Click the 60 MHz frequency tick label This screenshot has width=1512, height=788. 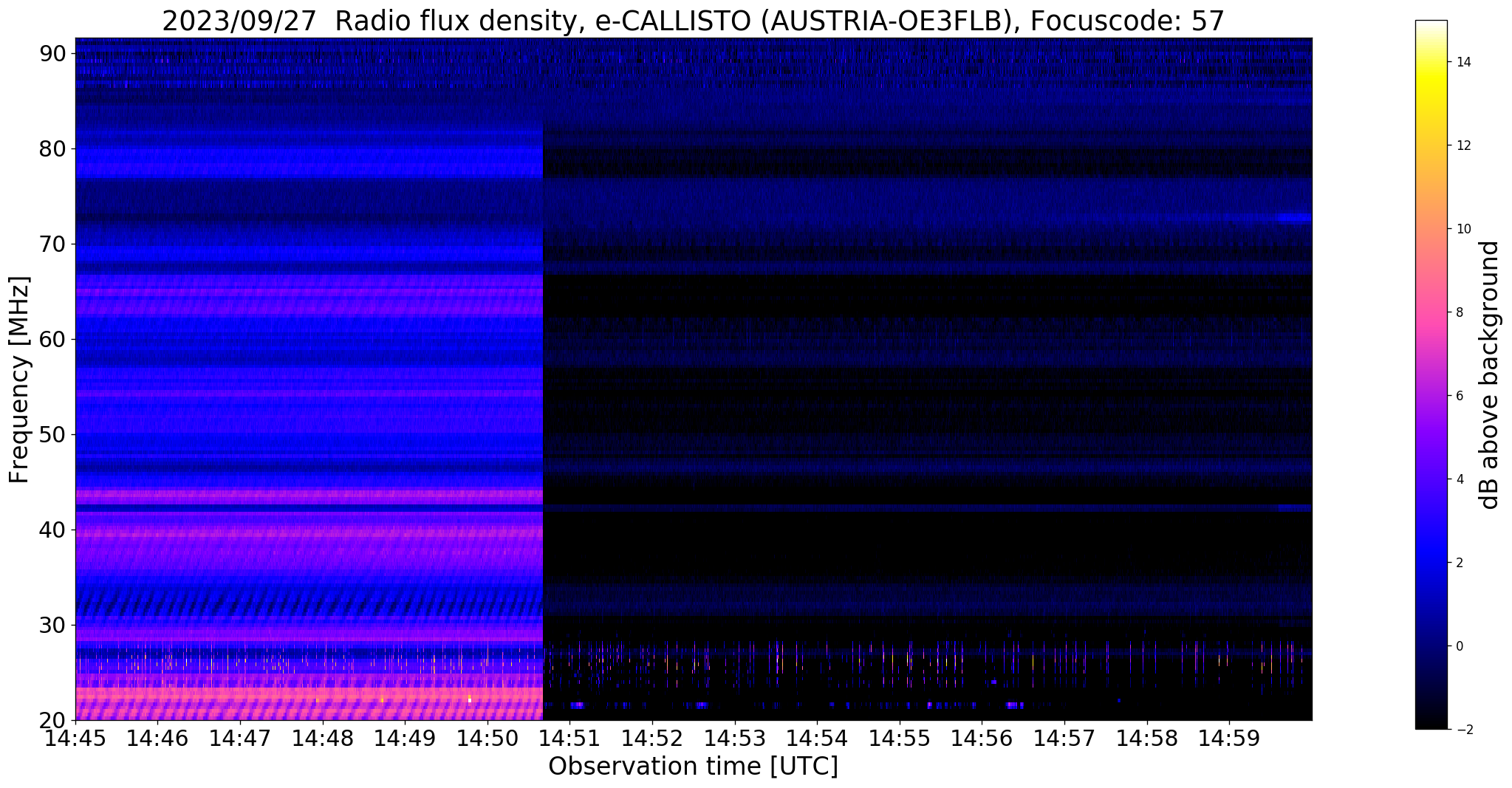[52, 339]
